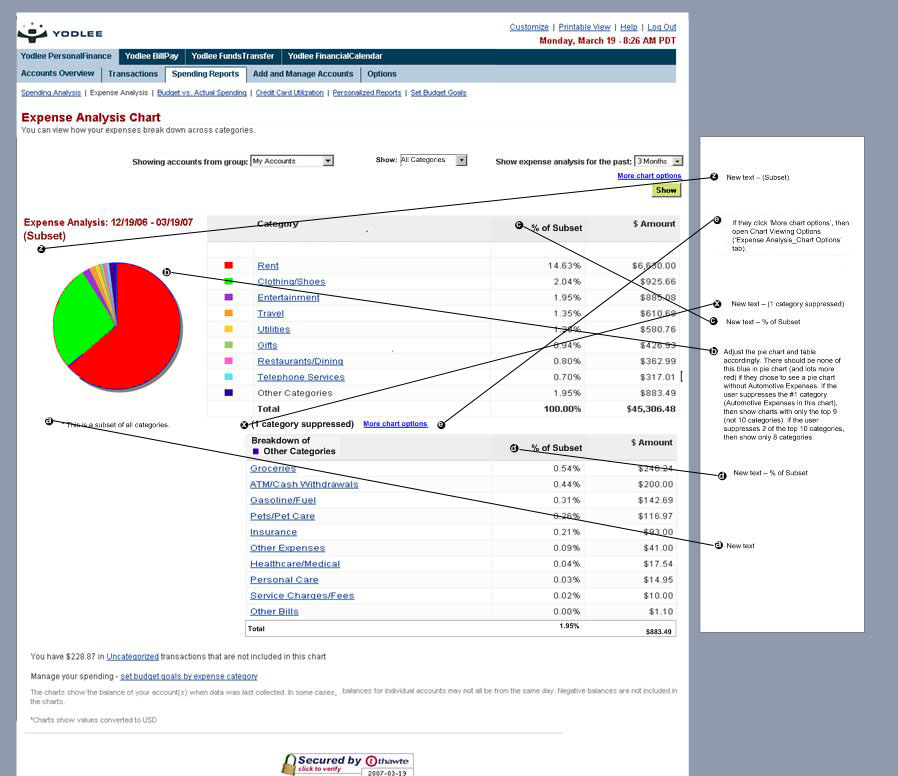Open the Insurance link
Screen dimensions: 898x776
(x=273, y=533)
